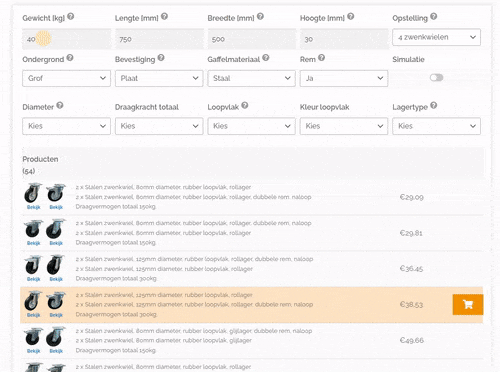Open Rem dropdown set to Ja
500x372 pixels.
pos(344,78)
